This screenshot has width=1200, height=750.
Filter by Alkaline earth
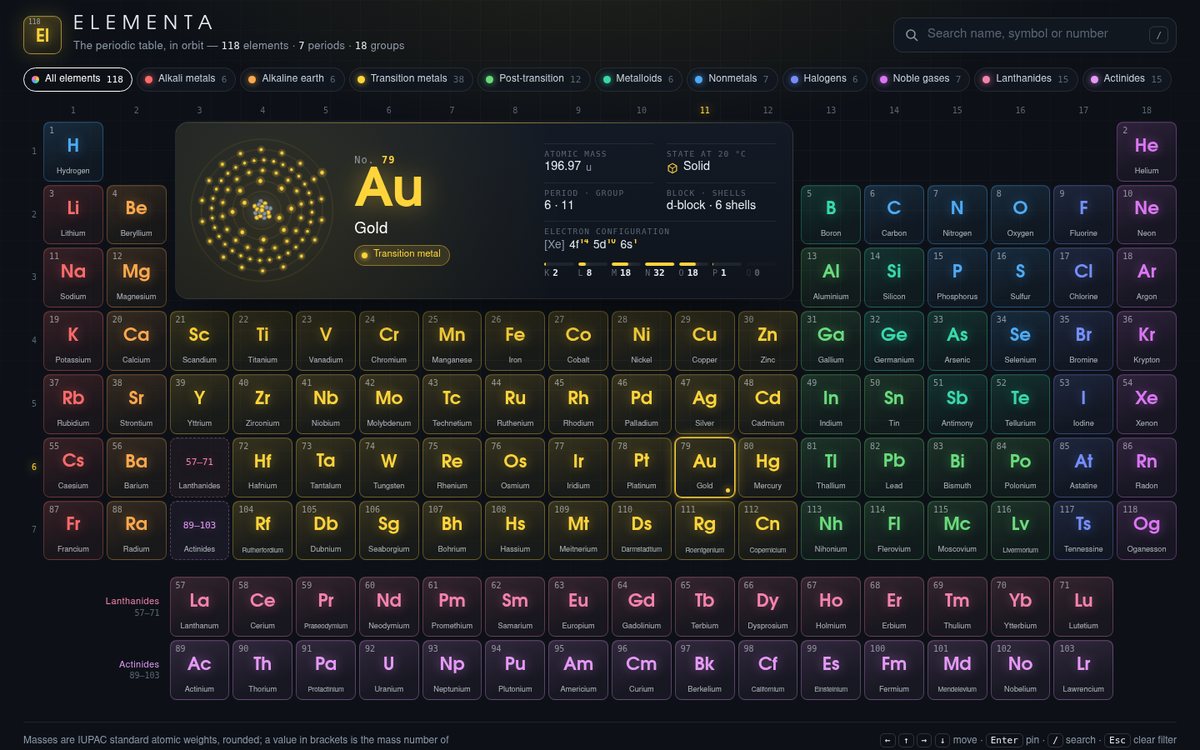coord(292,79)
